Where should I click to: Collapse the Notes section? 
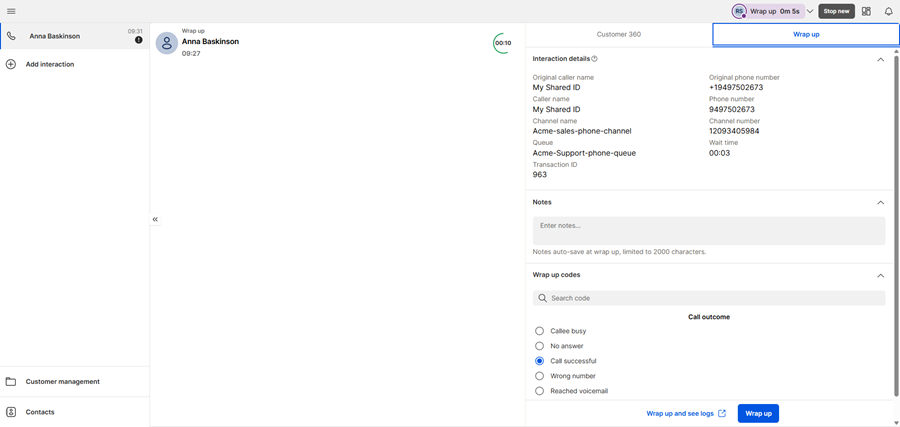(880, 203)
